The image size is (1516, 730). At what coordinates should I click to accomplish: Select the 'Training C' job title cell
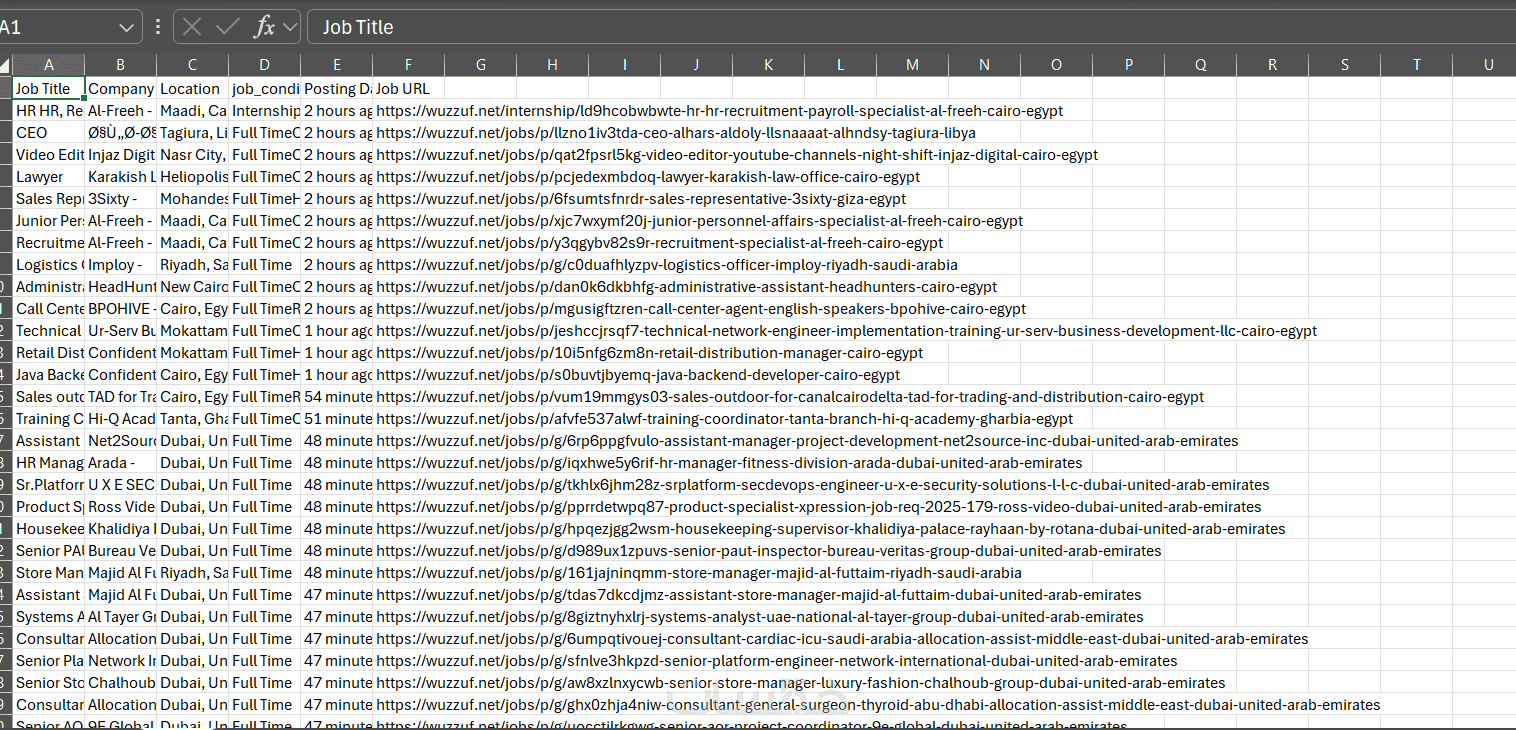(x=49, y=418)
